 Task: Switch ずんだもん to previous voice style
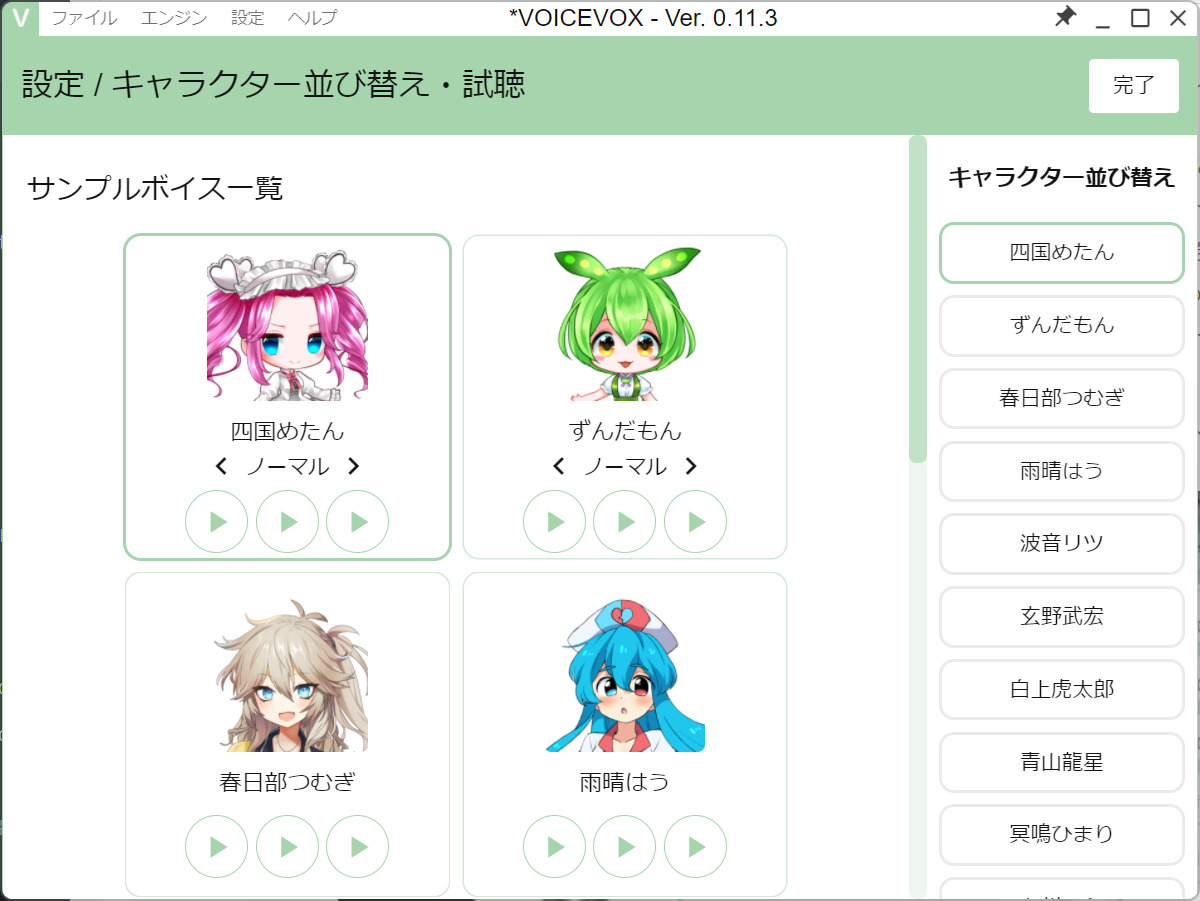(x=559, y=466)
